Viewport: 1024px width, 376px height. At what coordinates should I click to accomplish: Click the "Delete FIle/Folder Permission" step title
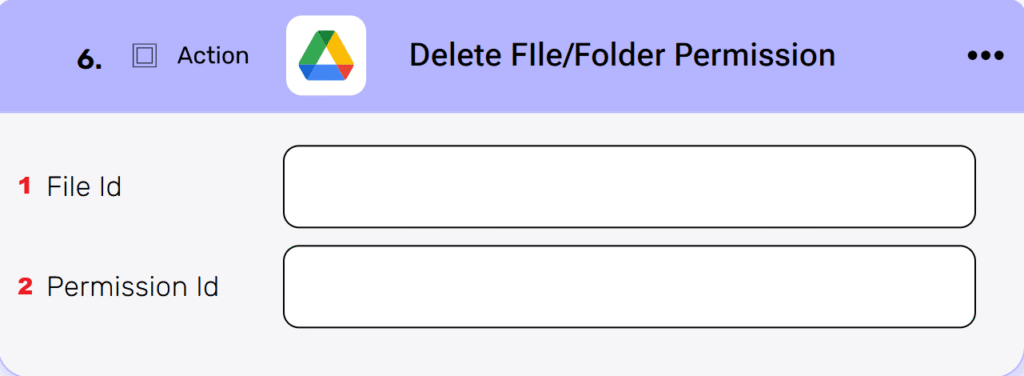pyautogui.click(x=622, y=55)
